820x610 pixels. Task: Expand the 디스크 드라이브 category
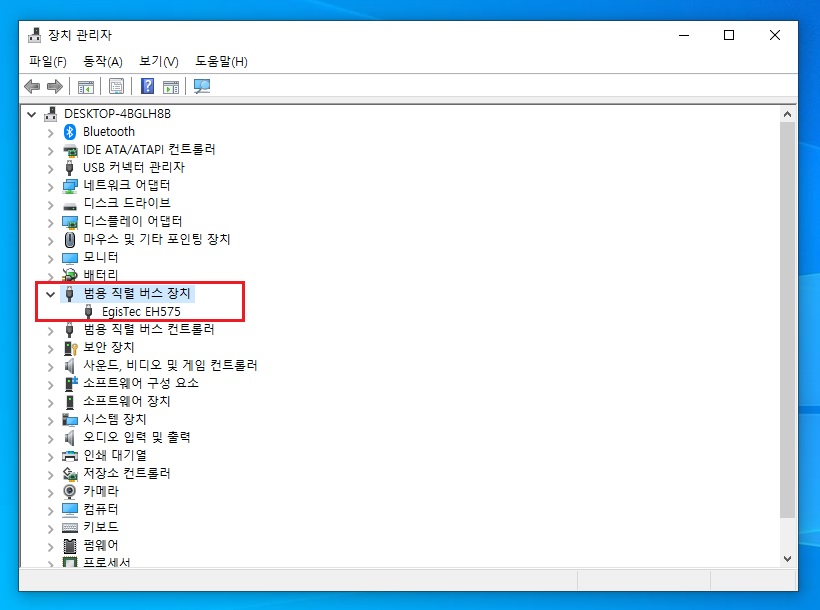pyautogui.click(x=50, y=205)
